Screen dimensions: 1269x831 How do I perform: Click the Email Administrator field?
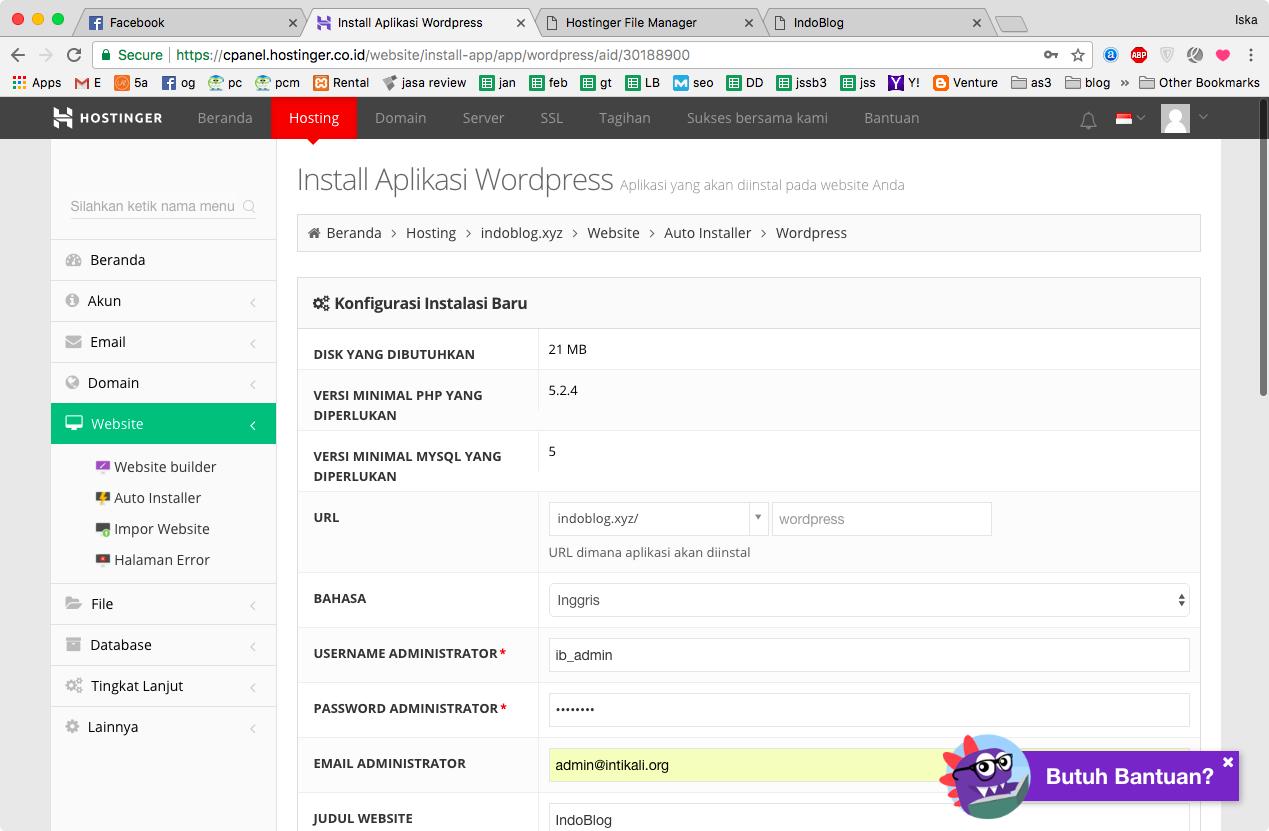pyautogui.click(x=869, y=765)
